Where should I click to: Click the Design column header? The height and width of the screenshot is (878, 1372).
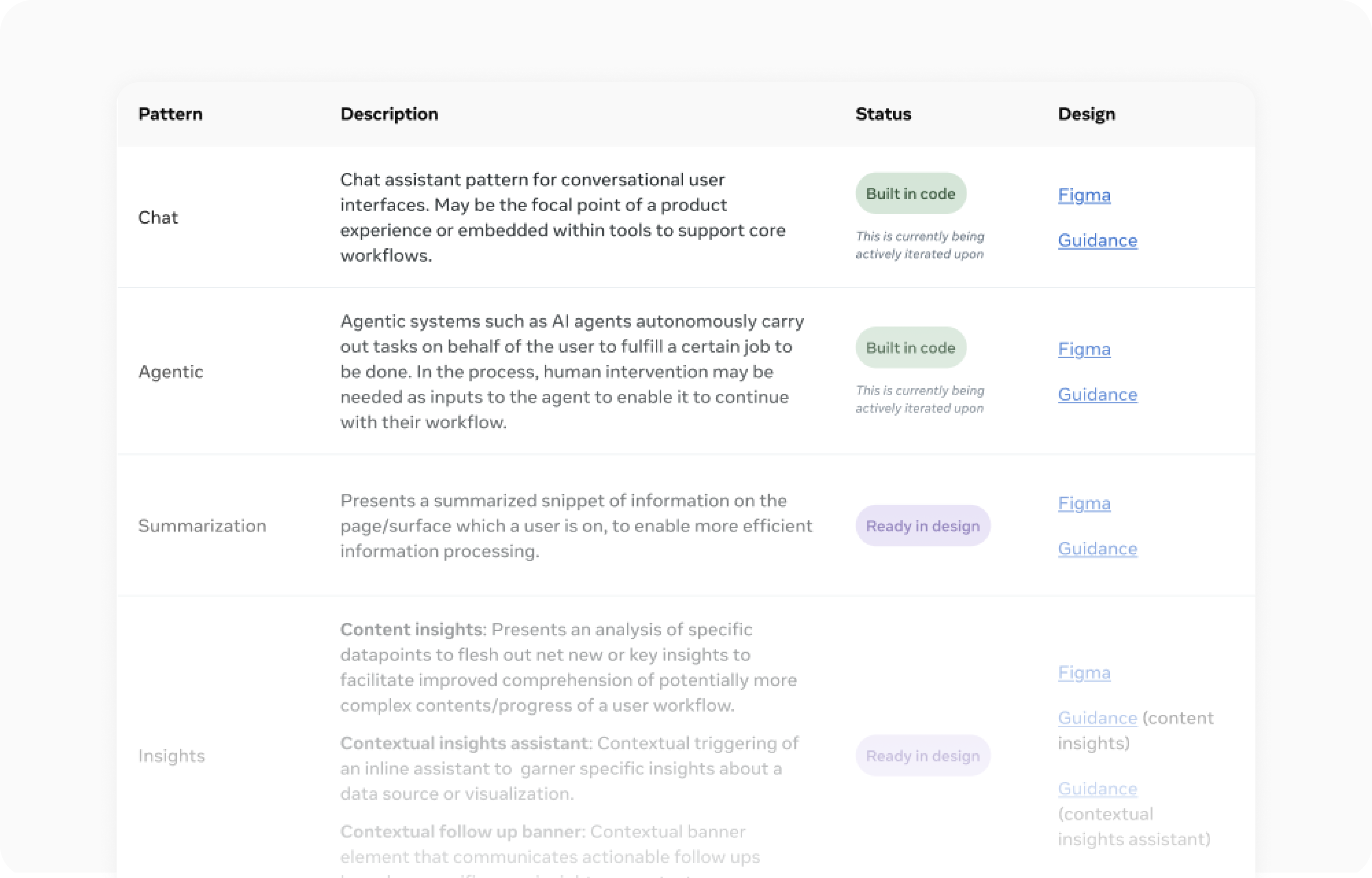click(1086, 114)
